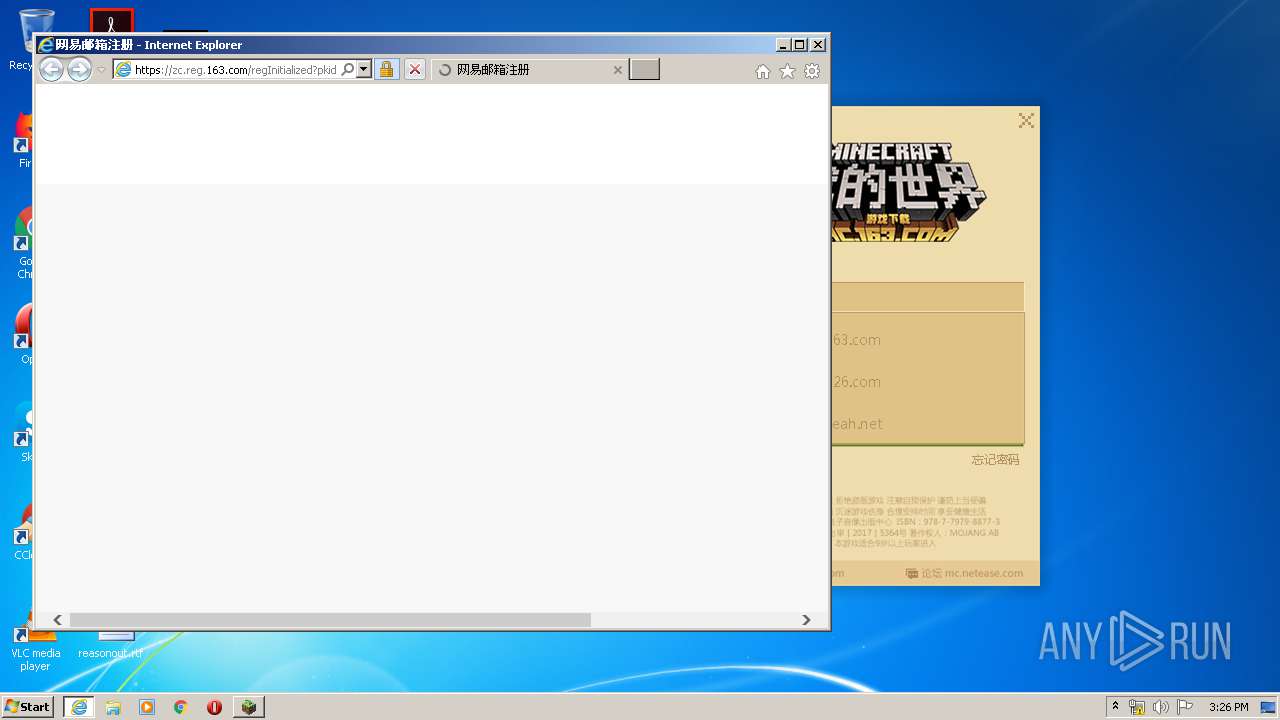Screen dimensions: 1280x720
Task: Click the Minecraft block taskbar icon
Action: 248,707
